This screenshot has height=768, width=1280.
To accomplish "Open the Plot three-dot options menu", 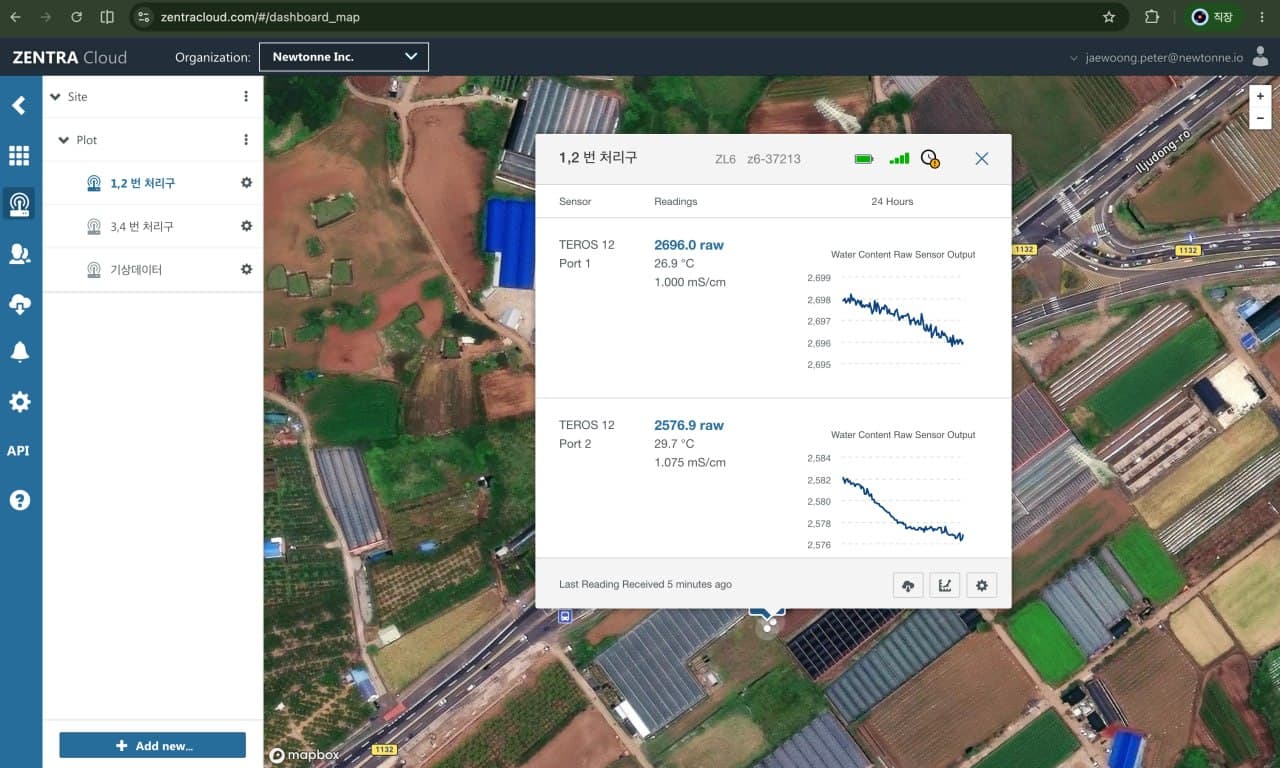I will click(x=246, y=140).
